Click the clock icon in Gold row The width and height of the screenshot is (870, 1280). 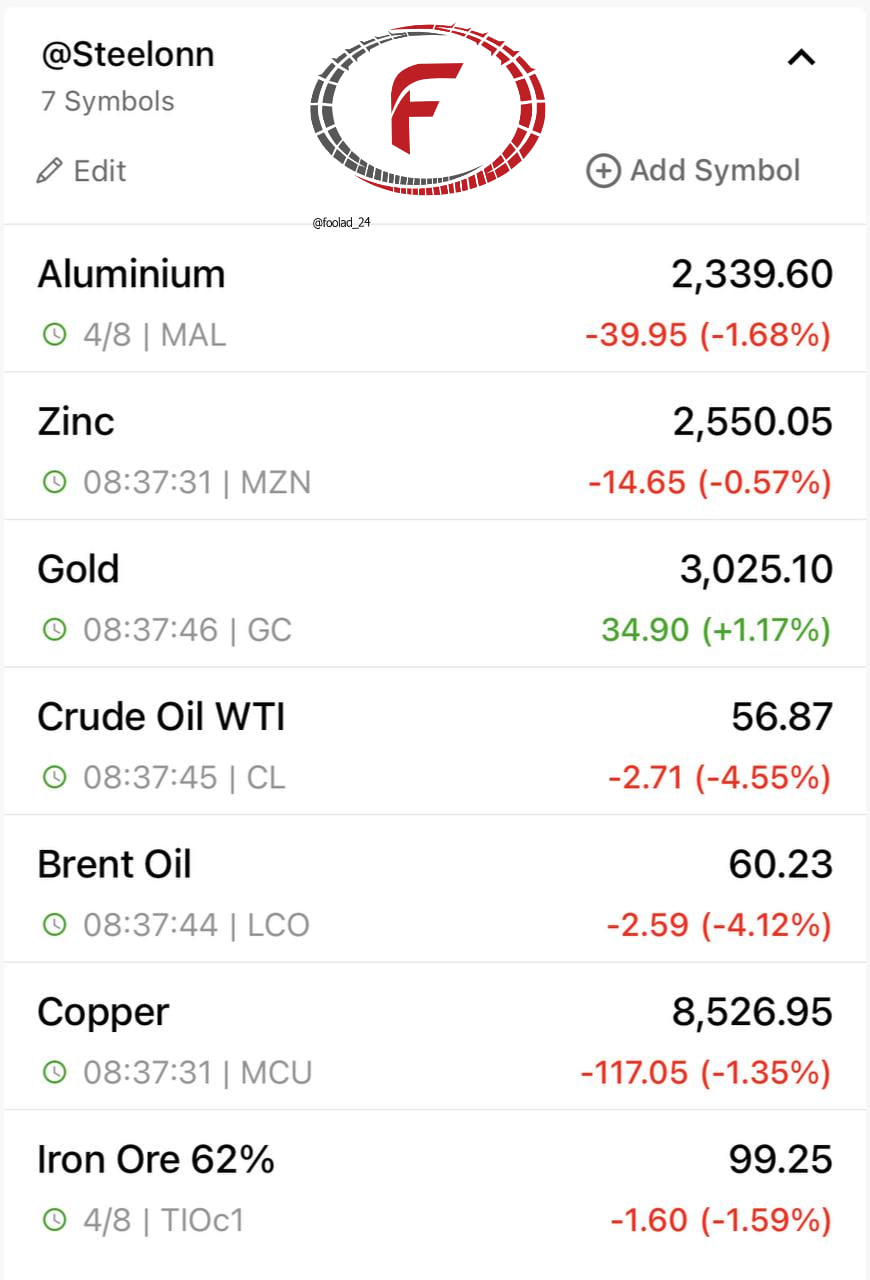pos(54,630)
